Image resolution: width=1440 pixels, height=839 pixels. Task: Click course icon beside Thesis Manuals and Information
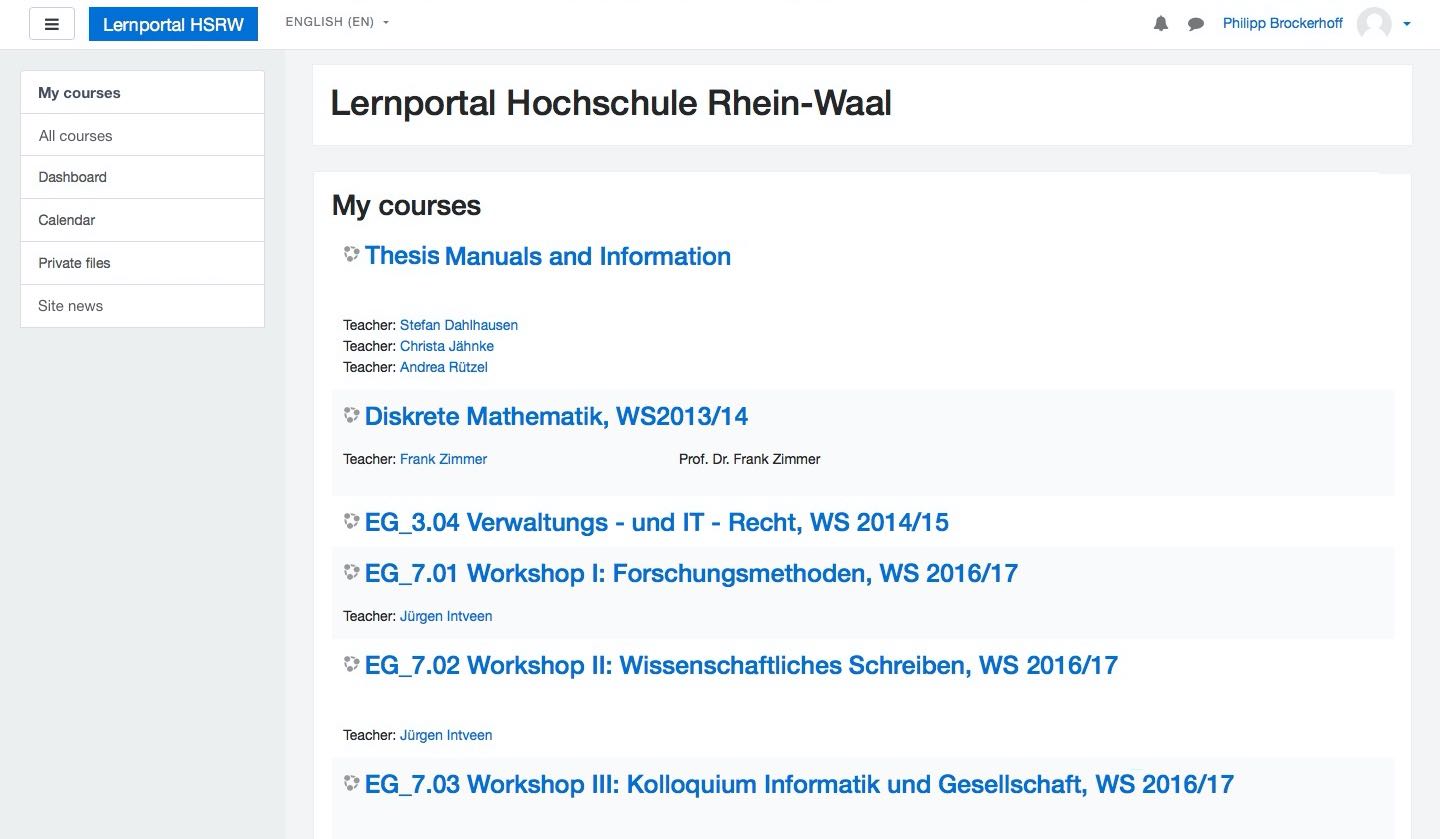[x=351, y=255]
